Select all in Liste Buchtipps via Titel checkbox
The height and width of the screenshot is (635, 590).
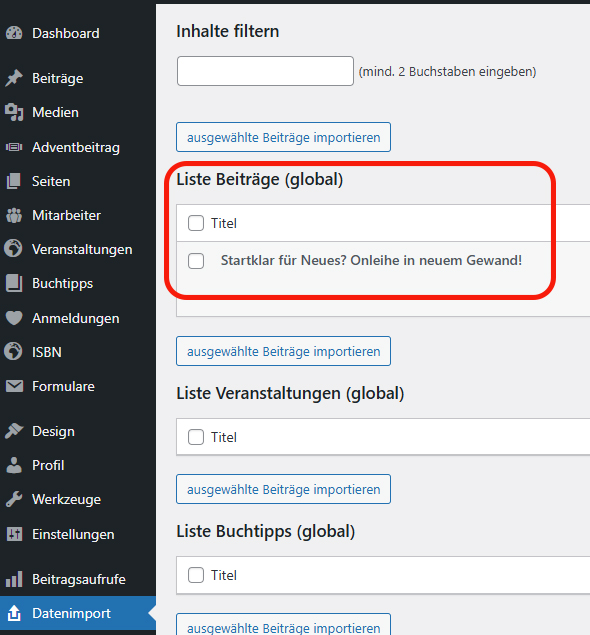[196, 575]
